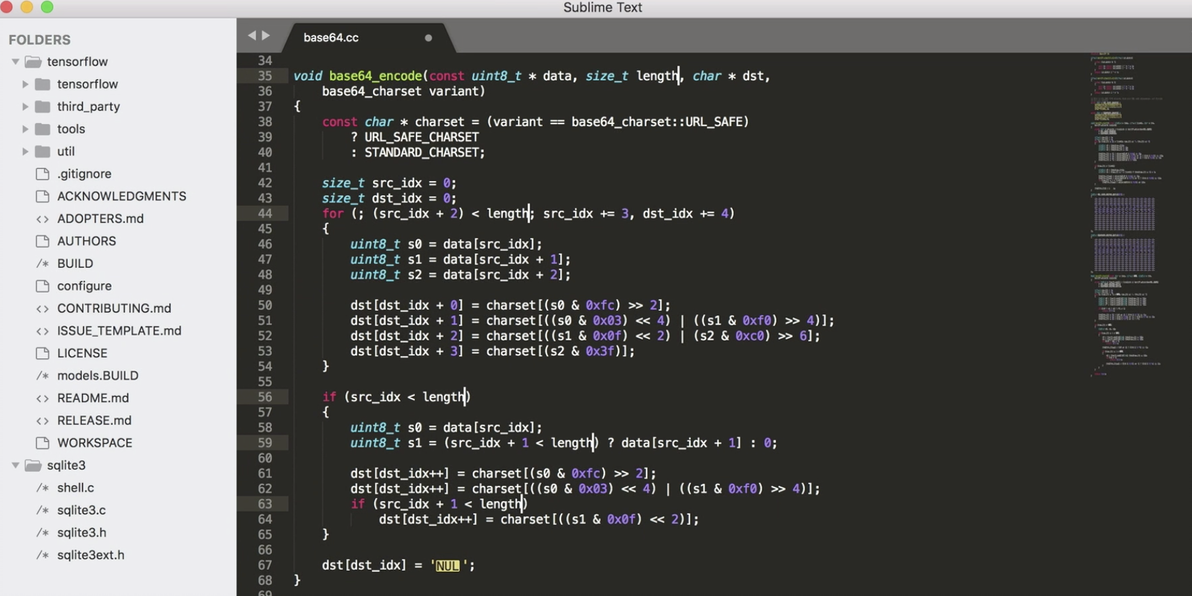Open the WORKSPACE file
1192x596 pixels.
(95, 443)
